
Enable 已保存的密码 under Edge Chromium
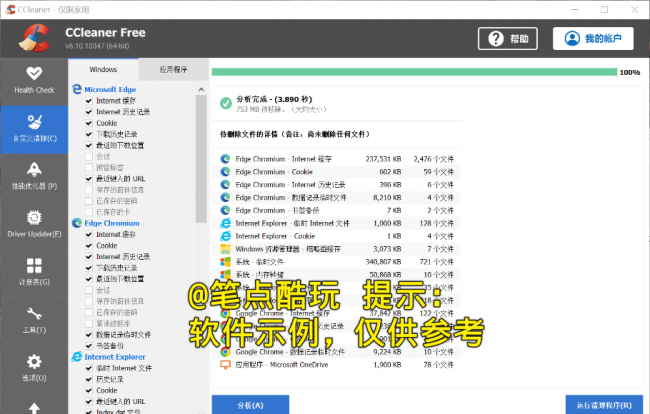(x=89, y=312)
